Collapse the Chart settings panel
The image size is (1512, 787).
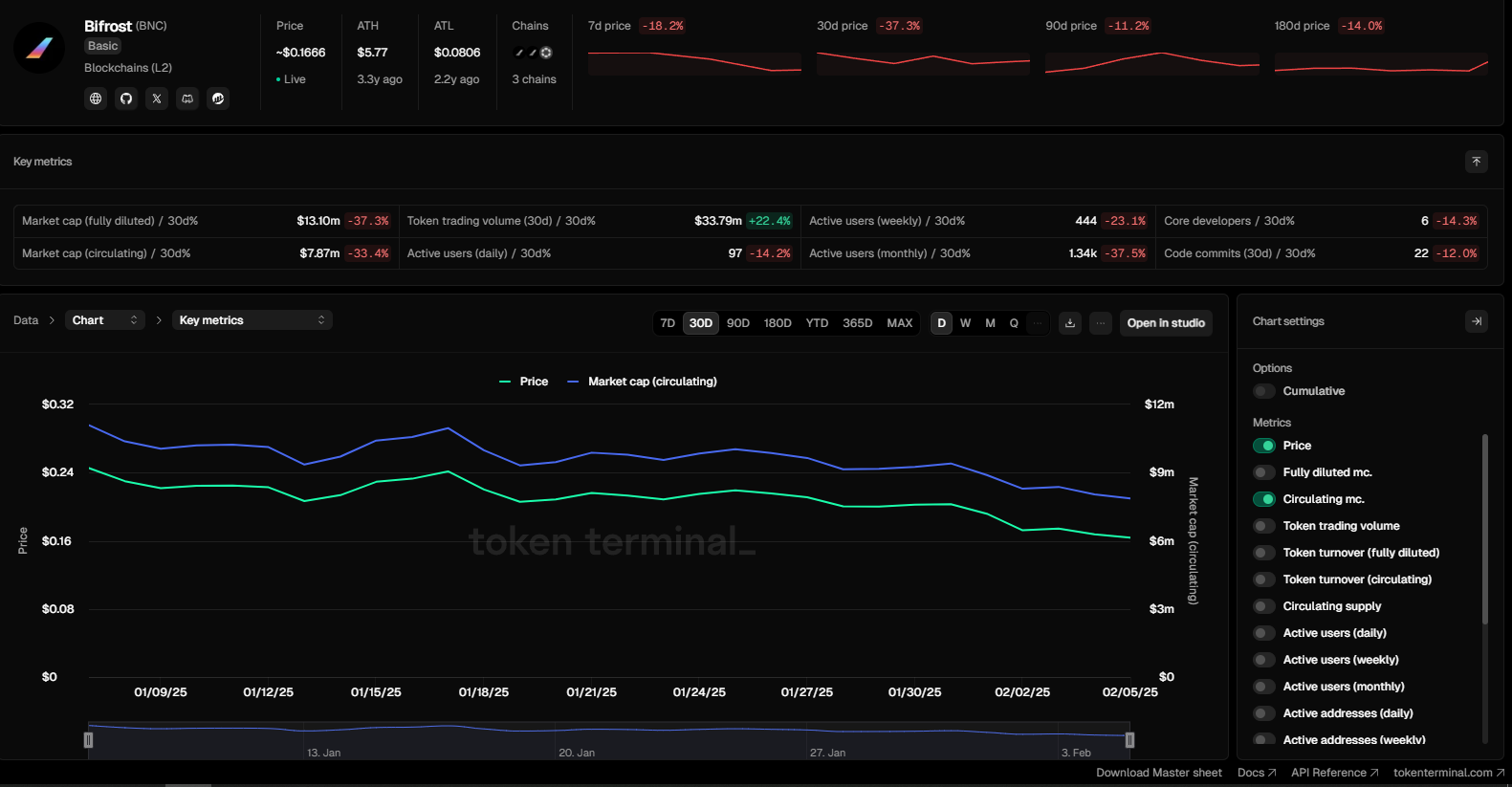[1477, 321]
